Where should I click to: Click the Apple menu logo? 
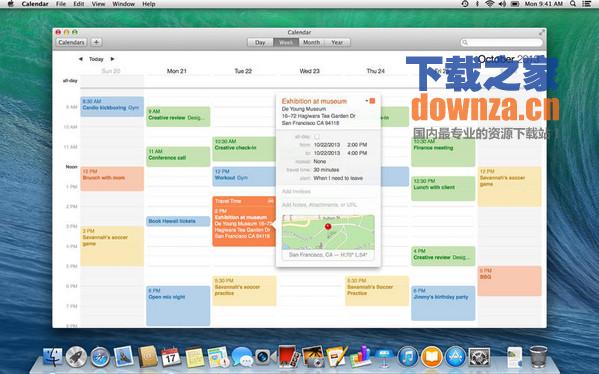click(x=10, y=4)
